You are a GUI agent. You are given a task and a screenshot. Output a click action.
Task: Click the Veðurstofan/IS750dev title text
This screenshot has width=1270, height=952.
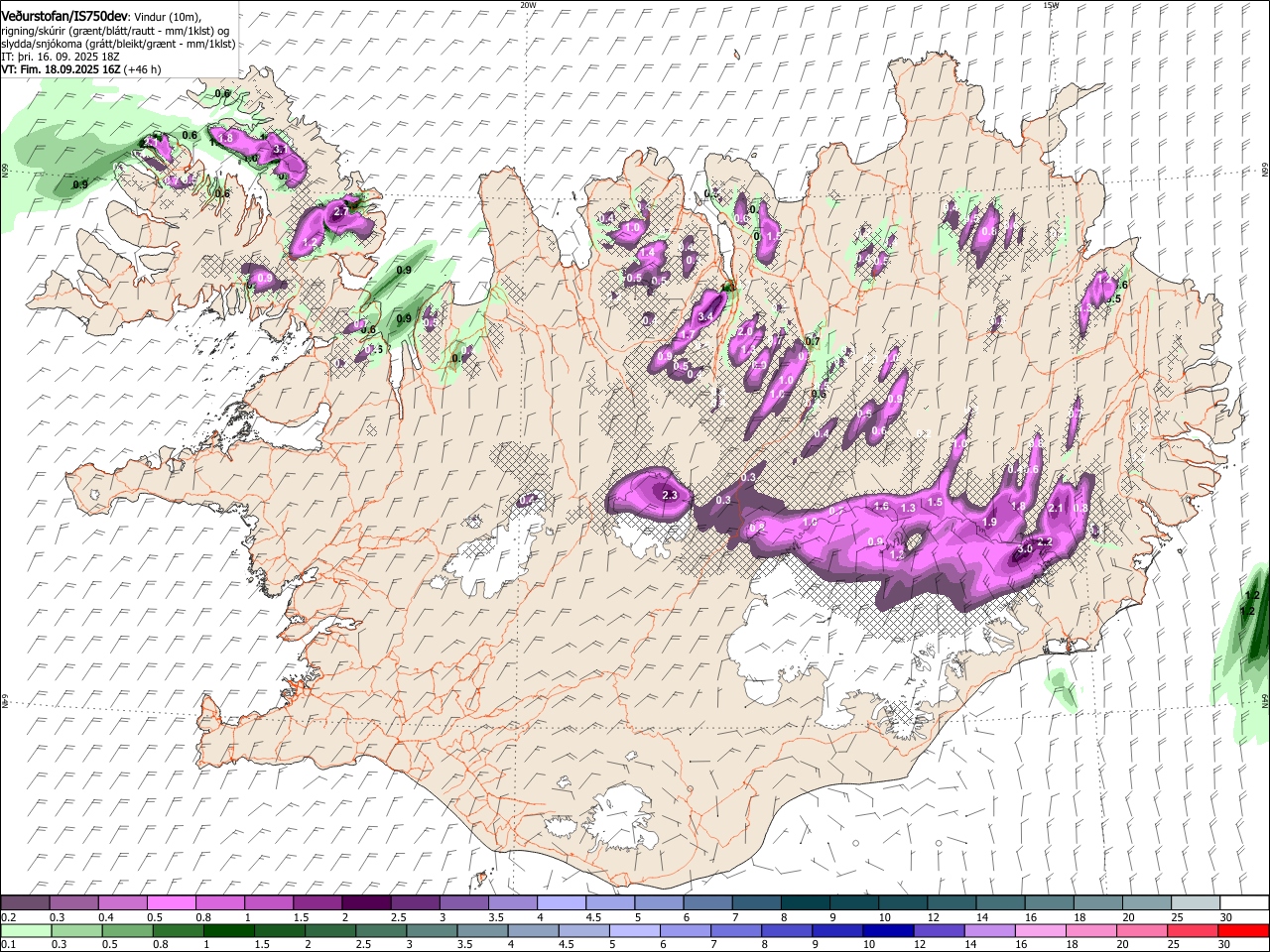[x=64, y=16]
